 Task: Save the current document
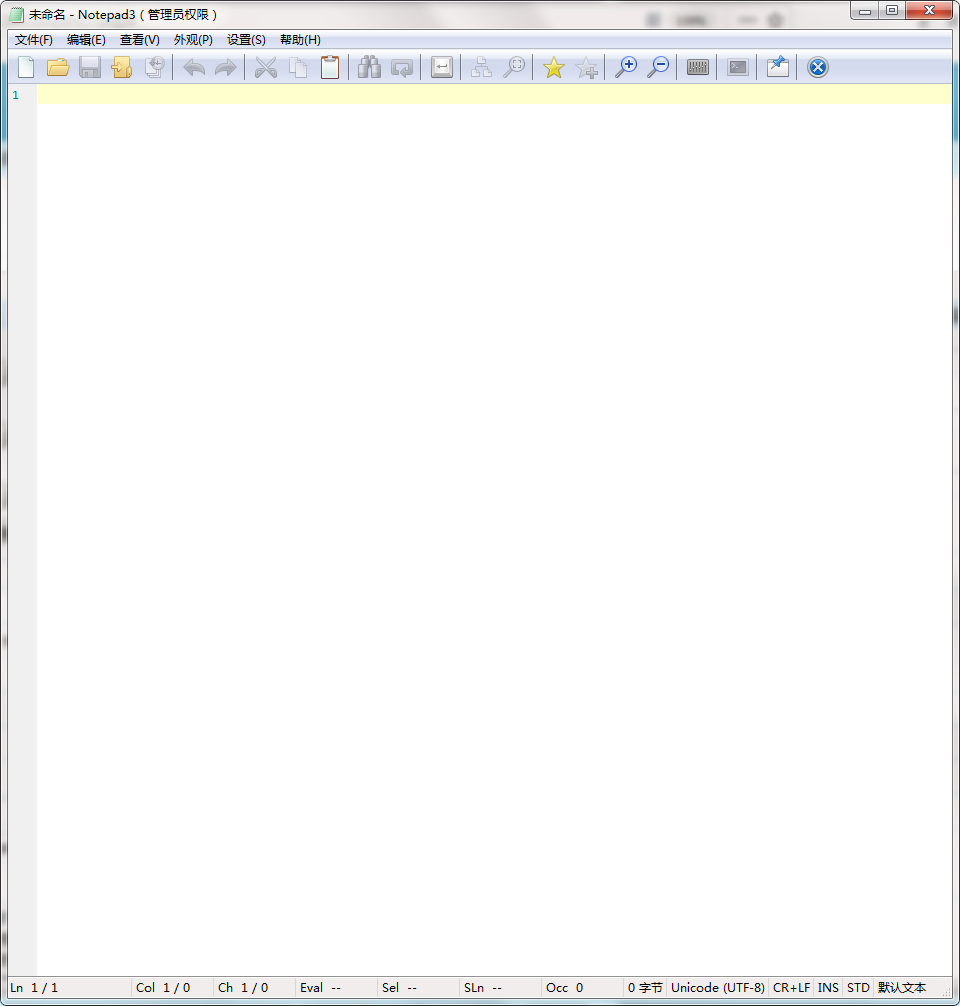[90, 67]
